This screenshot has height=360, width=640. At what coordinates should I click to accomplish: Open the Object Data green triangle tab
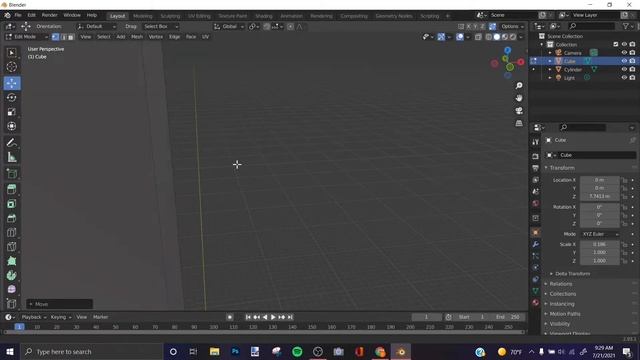point(536,291)
